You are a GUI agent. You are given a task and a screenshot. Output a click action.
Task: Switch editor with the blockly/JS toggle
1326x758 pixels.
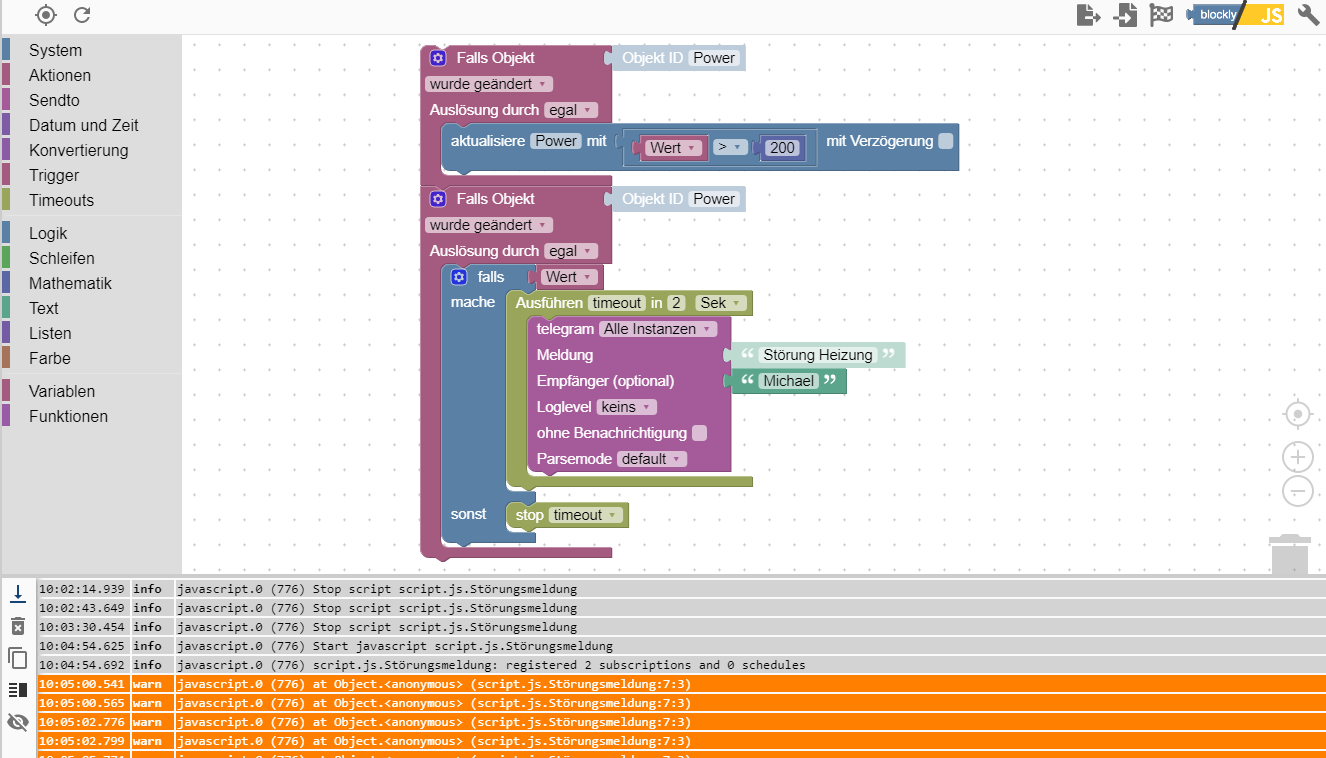pyautogui.click(x=1235, y=15)
